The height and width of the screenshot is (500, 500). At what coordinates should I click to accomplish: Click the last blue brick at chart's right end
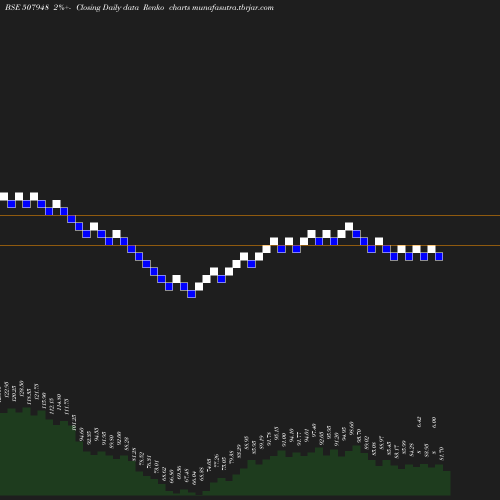[439, 256]
